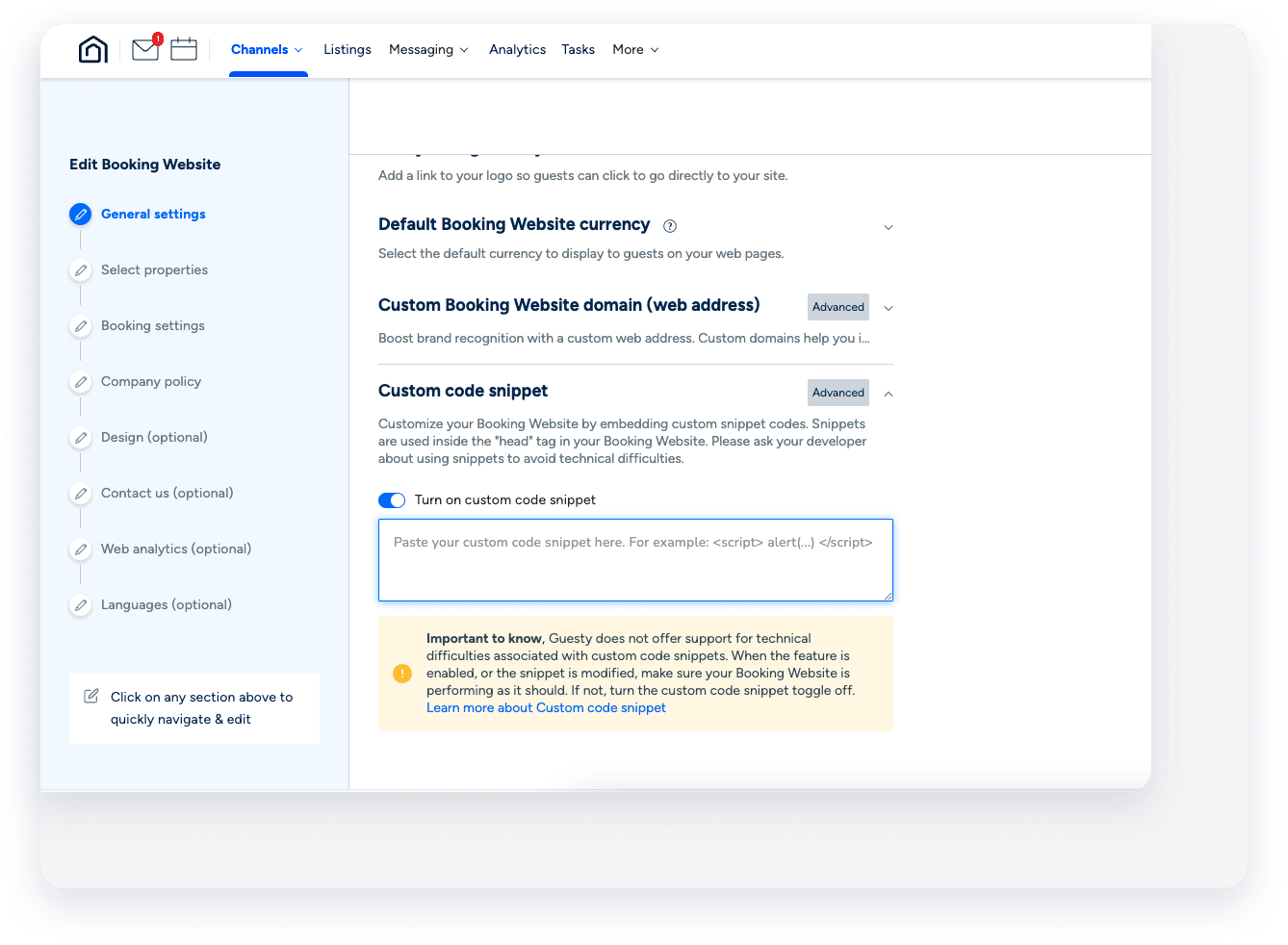This screenshot has width=1288, height=945.
Task: Open the Messaging dropdown menu
Action: point(428,50)
